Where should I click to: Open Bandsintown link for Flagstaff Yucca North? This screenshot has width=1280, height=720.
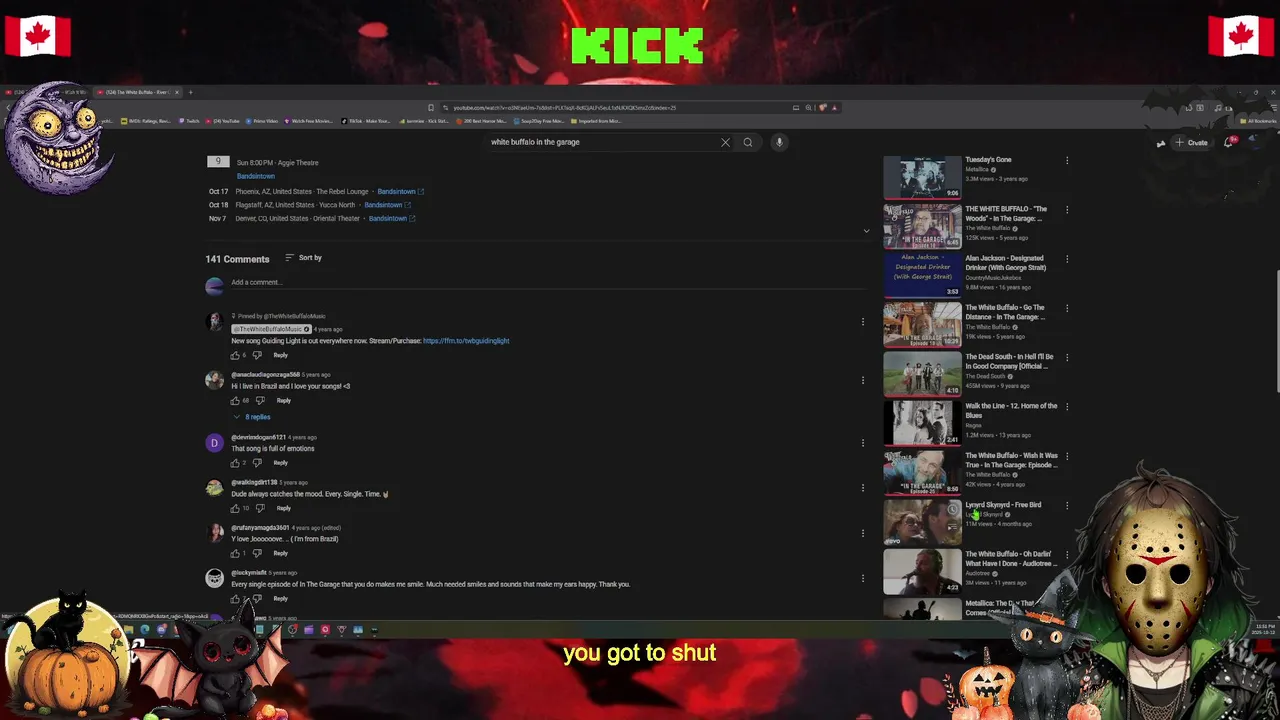[x=388, y=205]
